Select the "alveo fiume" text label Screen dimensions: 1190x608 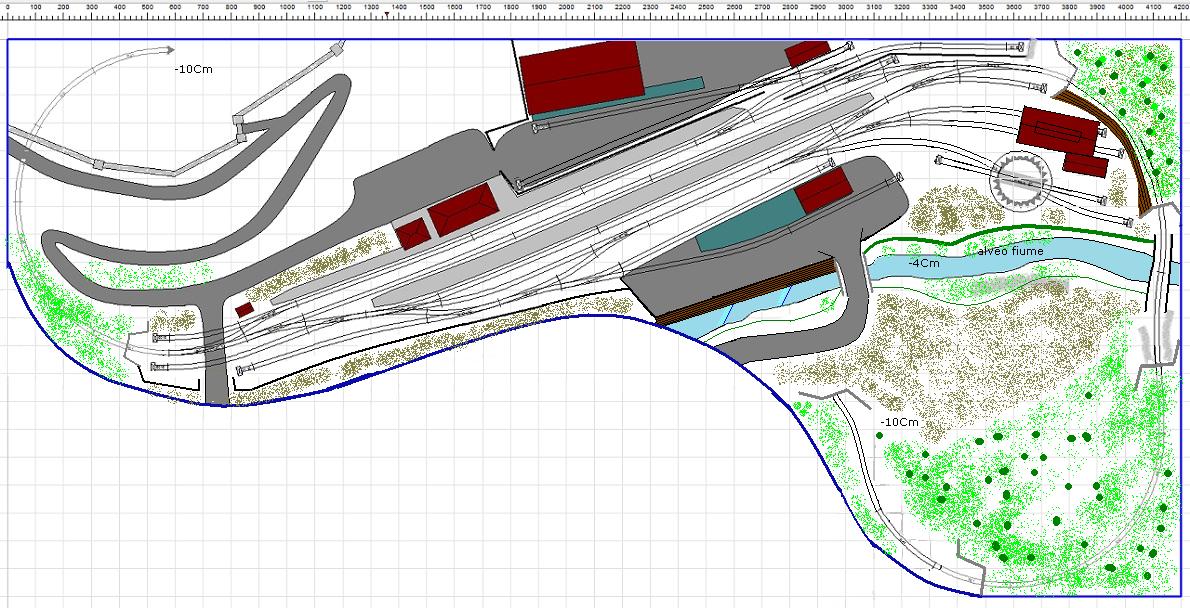point(1011,251)
